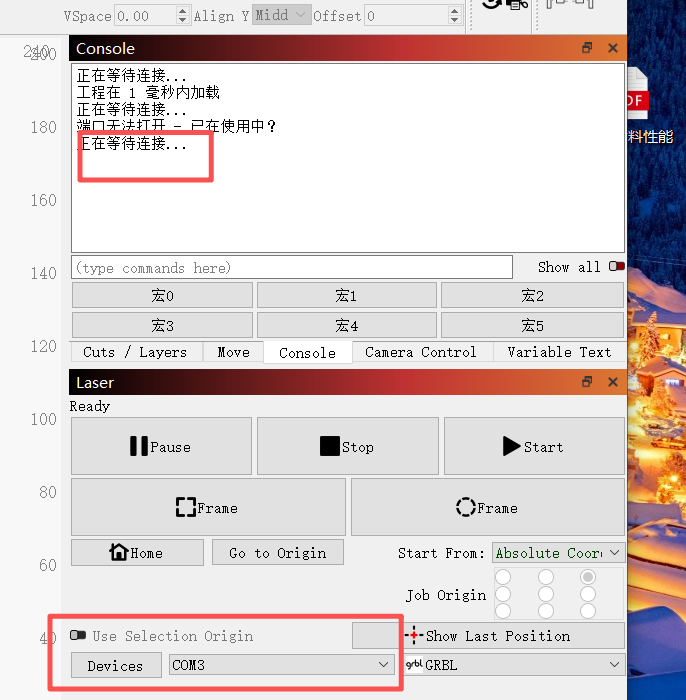Open the COM3 port dropdown
Viewport: 686px width, 700px height.
(282, 665)
